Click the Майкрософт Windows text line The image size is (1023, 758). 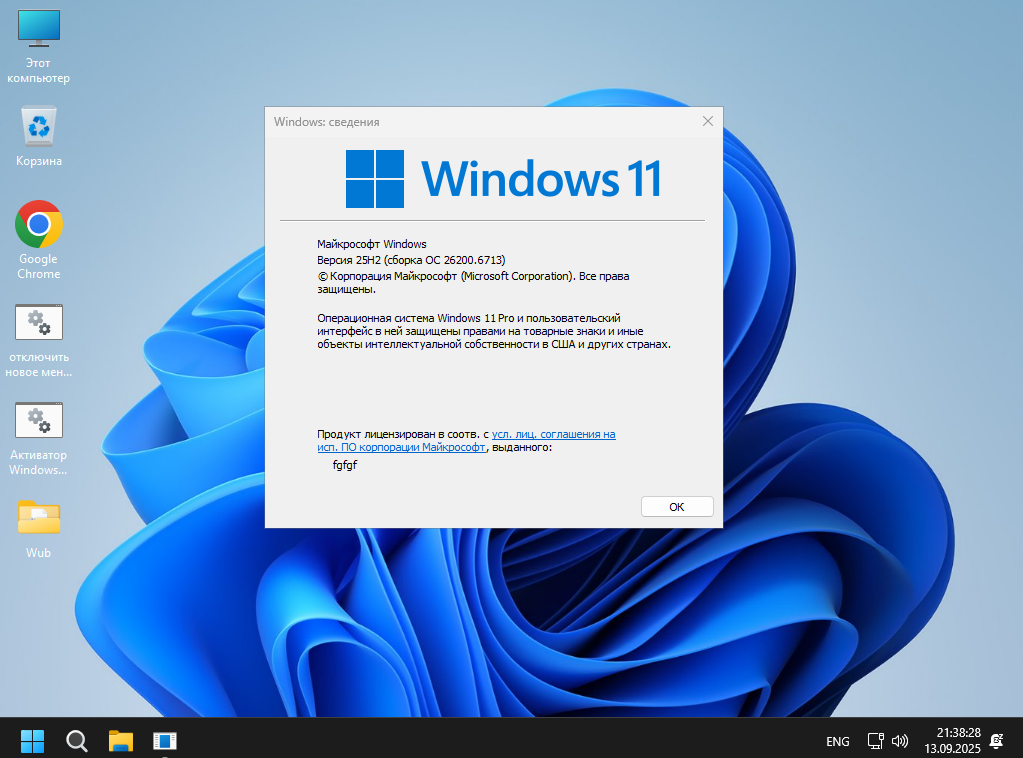click(372, 244)
